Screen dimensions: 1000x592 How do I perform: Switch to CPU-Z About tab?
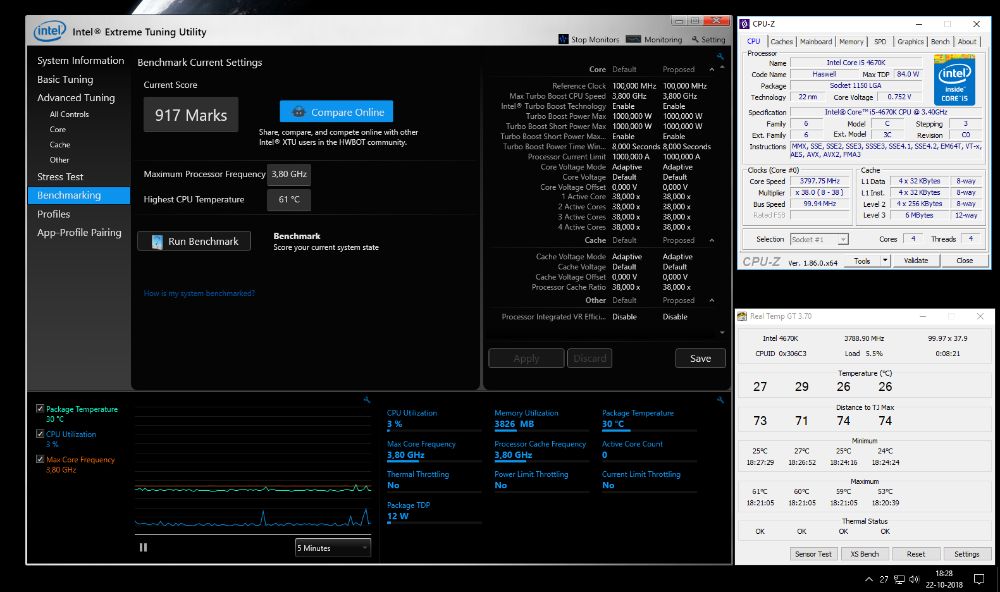[x=967, y=41]
